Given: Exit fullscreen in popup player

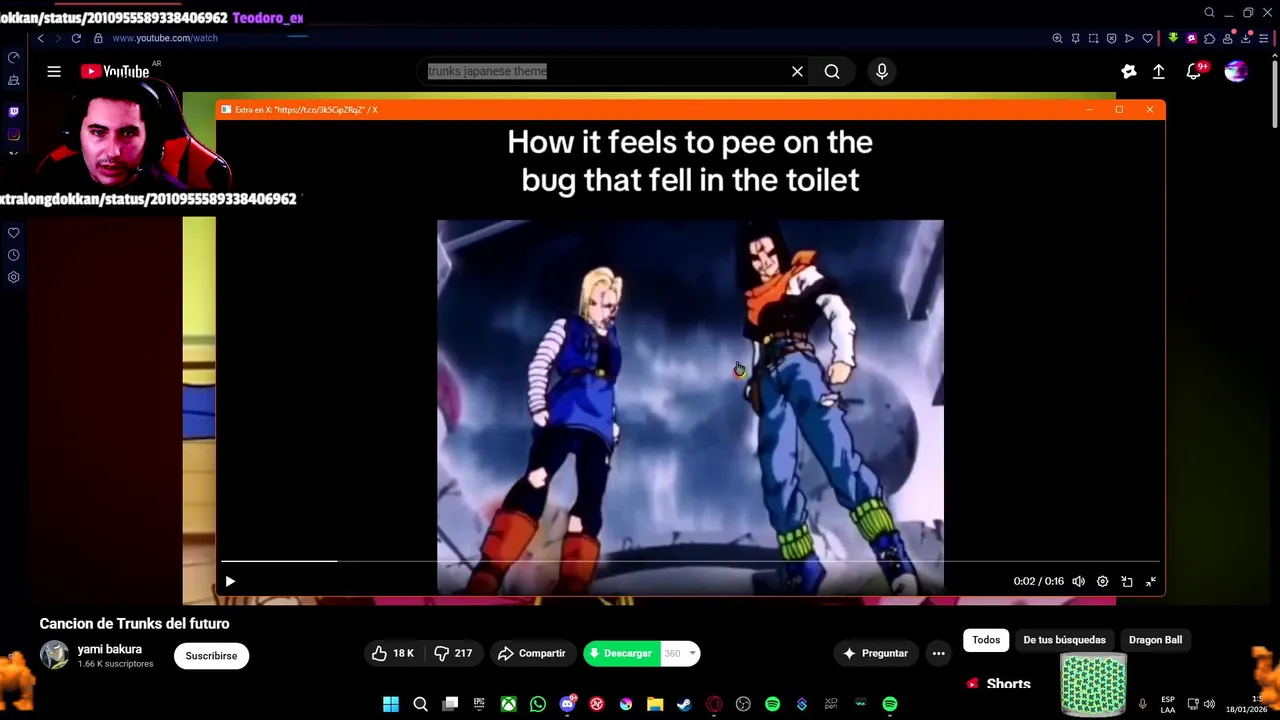Looking at the screenshot, I should 1151,581.
